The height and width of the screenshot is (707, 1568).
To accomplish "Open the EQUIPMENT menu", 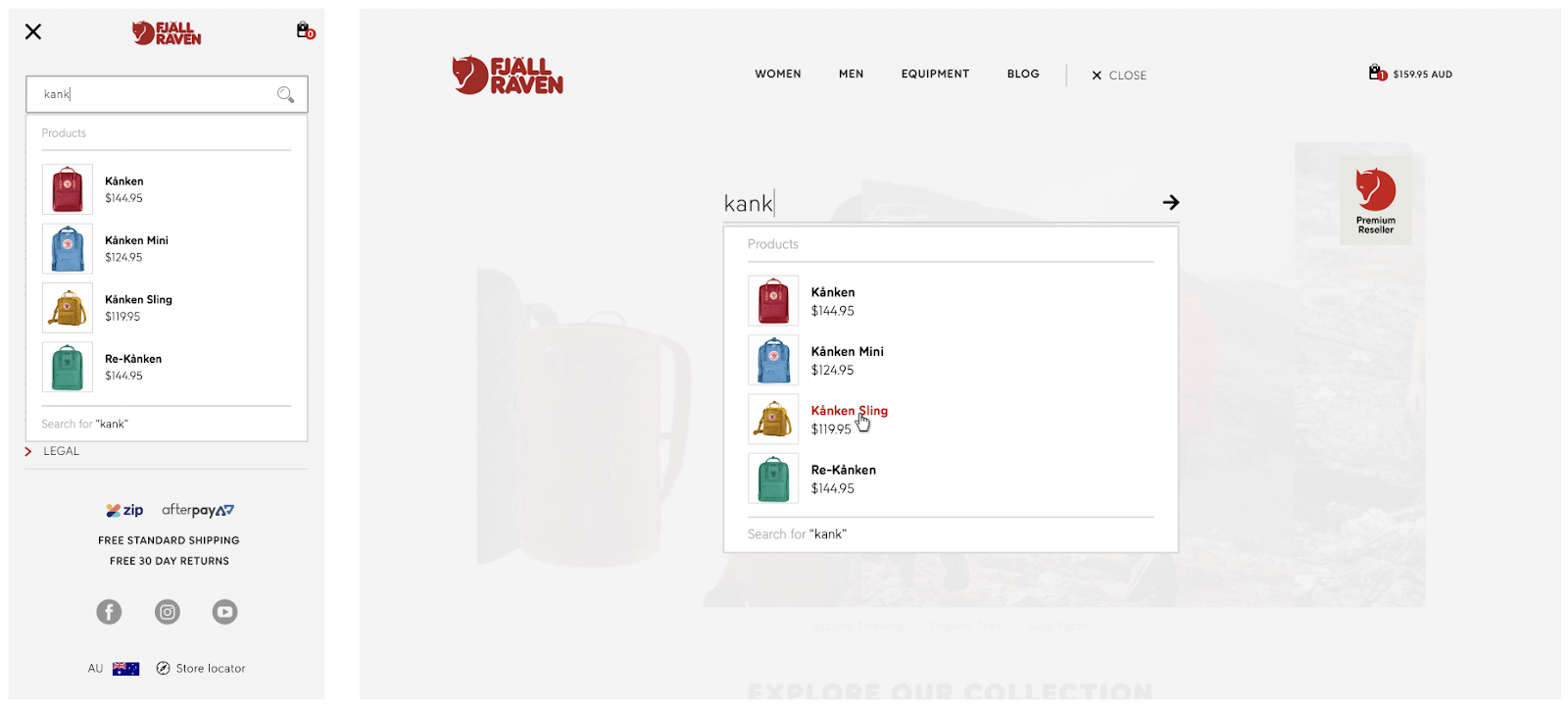I will pyautogui.click(x=935, y=74).
